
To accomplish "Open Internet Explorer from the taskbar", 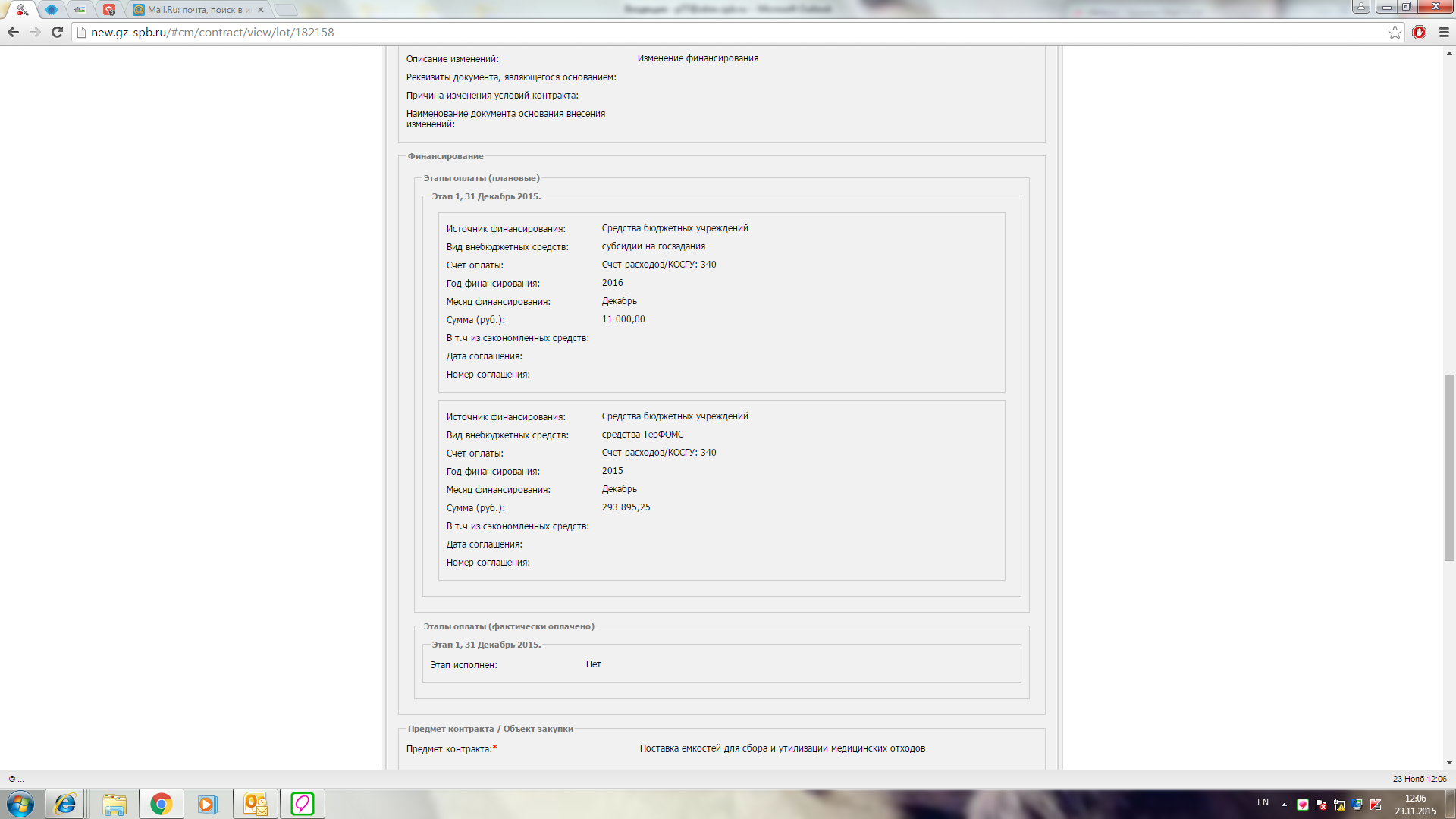I will (64, 804).
